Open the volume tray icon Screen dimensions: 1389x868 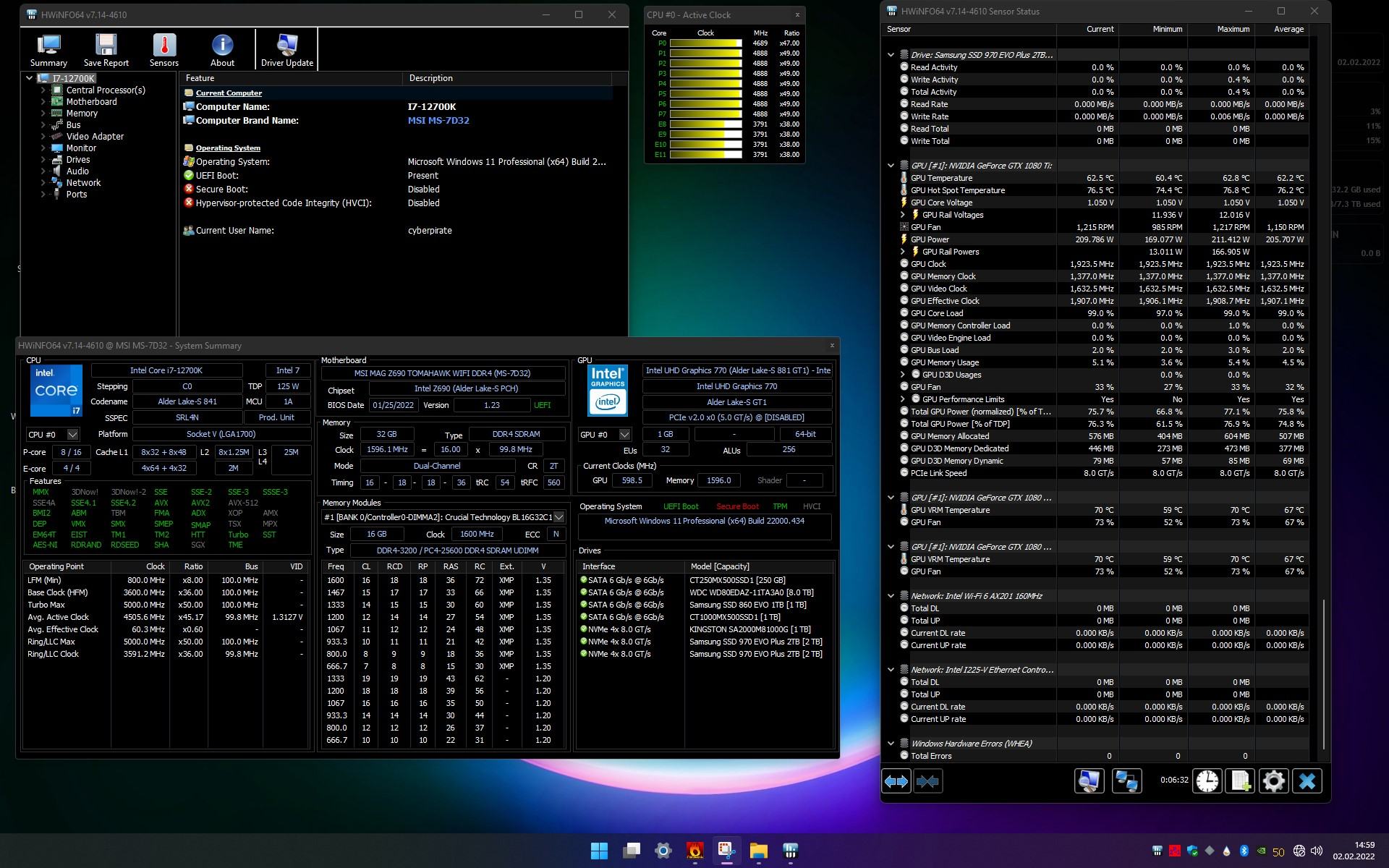point(1317,851)
